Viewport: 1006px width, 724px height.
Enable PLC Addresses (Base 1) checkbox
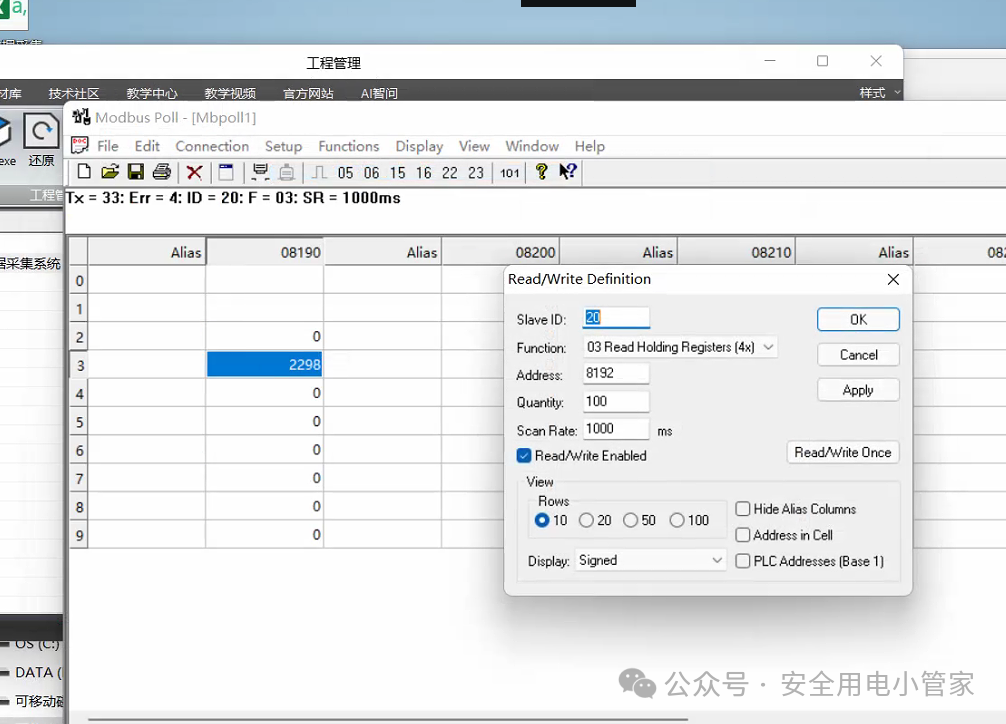click(x=743, y=561)
